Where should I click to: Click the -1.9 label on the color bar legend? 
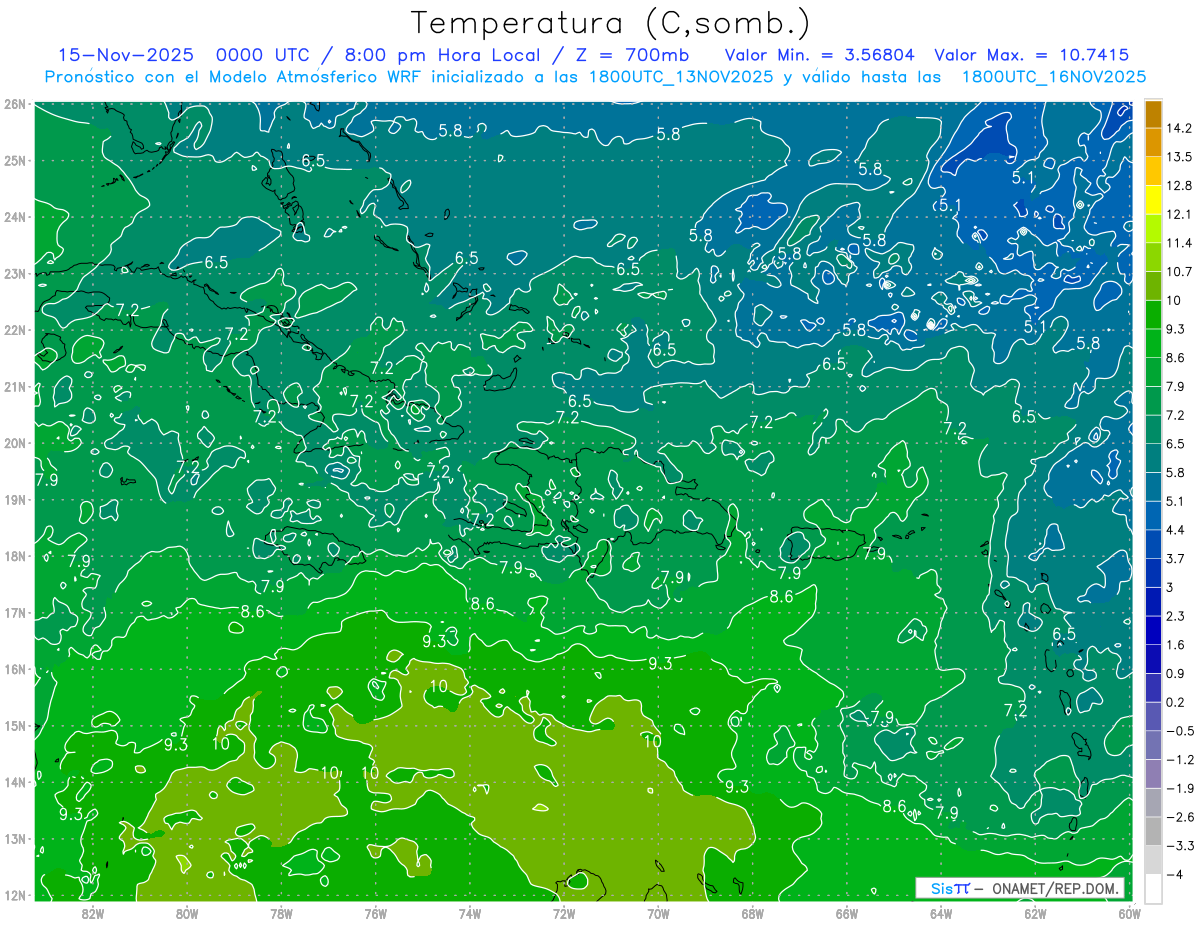coord(1179,788)
